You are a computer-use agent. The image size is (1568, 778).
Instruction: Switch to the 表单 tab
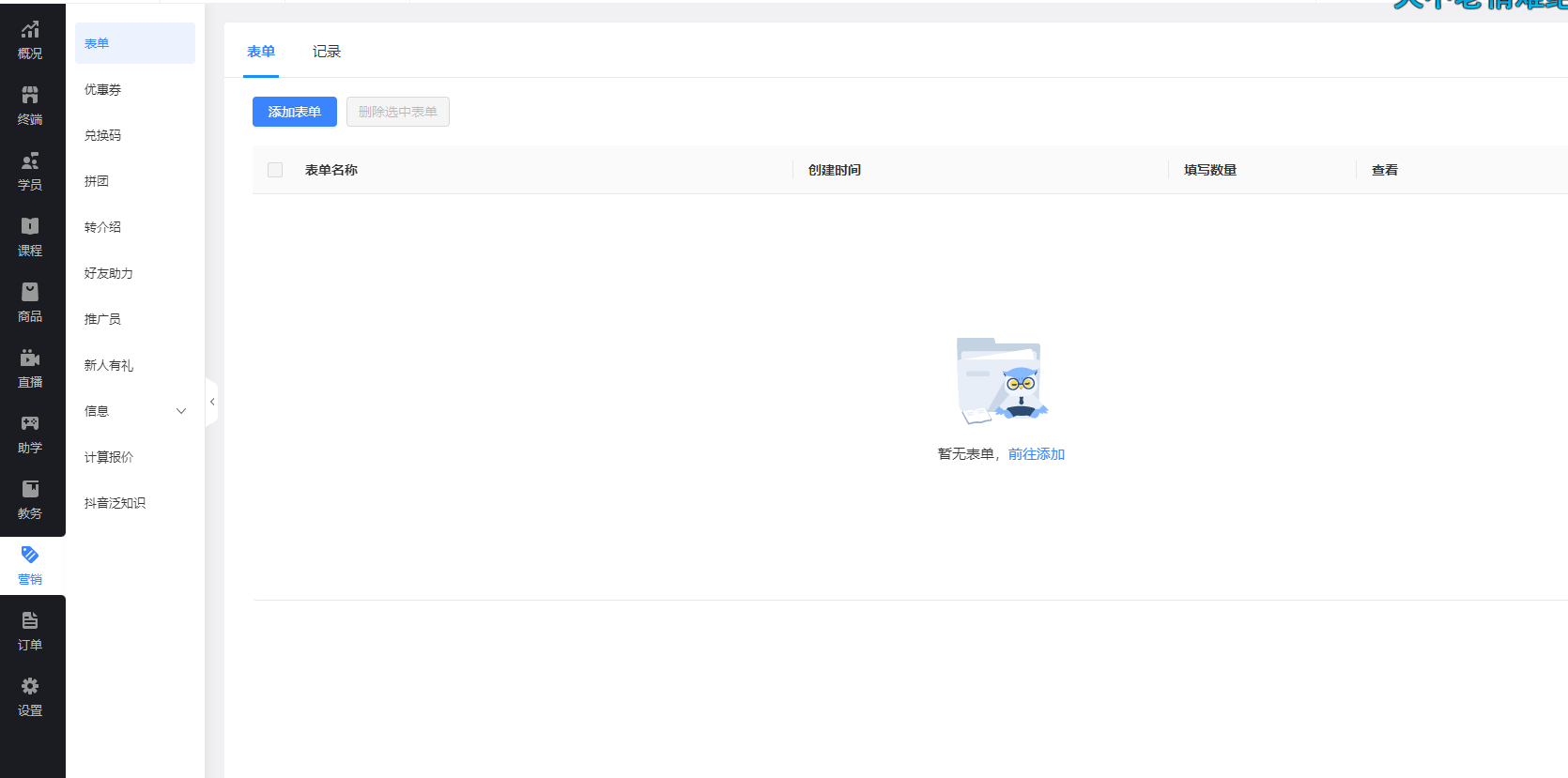pos(261,52)
